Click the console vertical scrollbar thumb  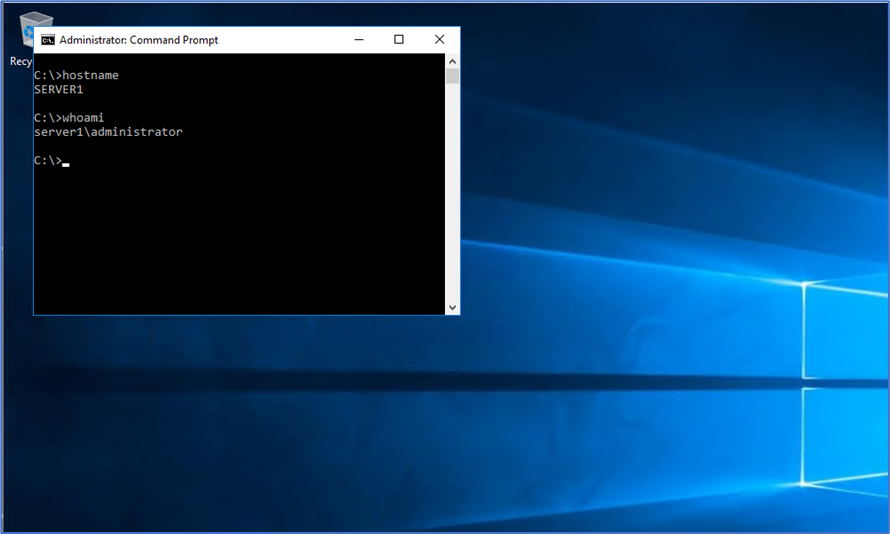click(x=452, y=76)
